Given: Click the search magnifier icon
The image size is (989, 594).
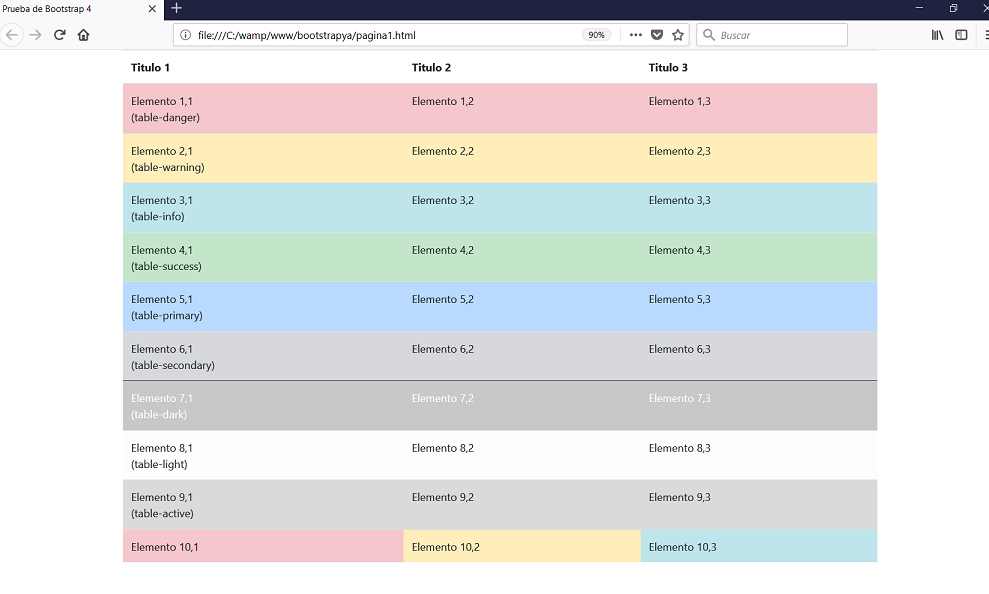Looking at the screenshot, I should coord(709,35).
